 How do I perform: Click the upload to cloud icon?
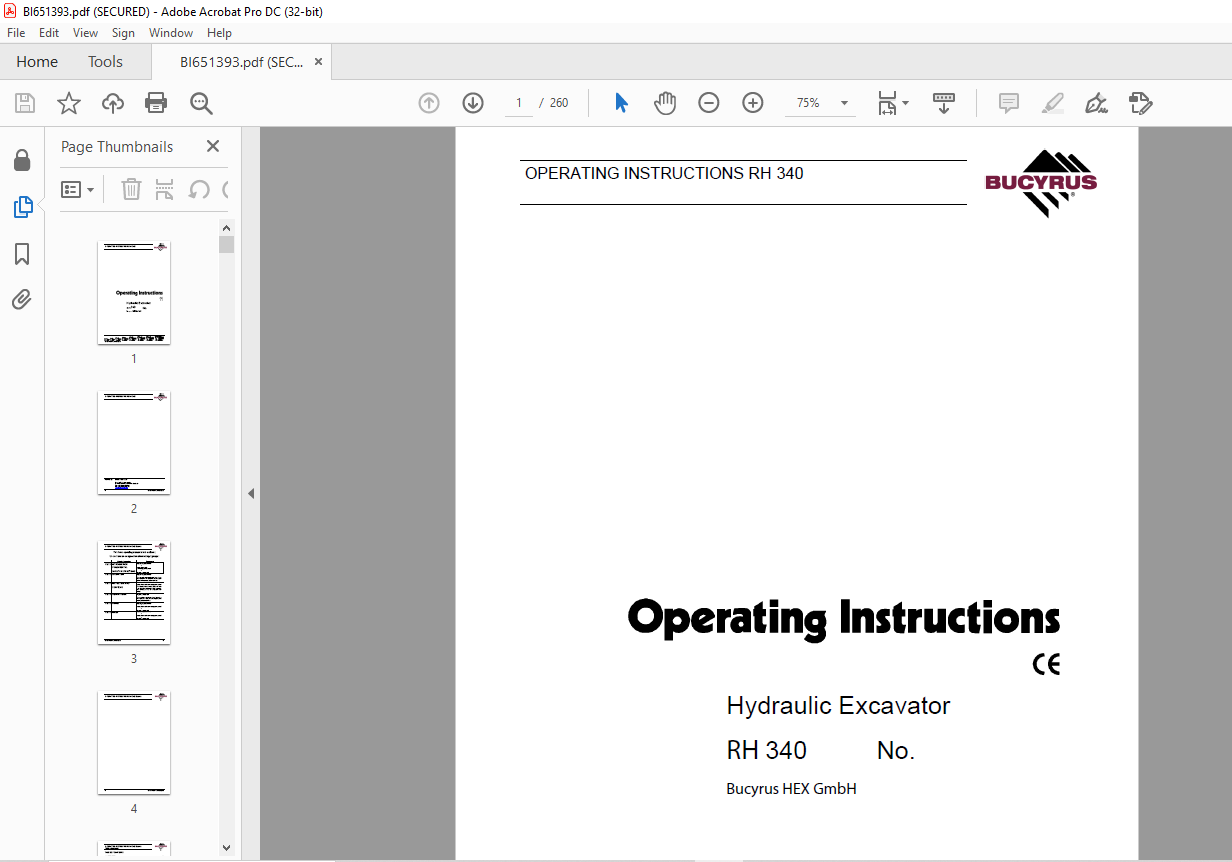113,103
